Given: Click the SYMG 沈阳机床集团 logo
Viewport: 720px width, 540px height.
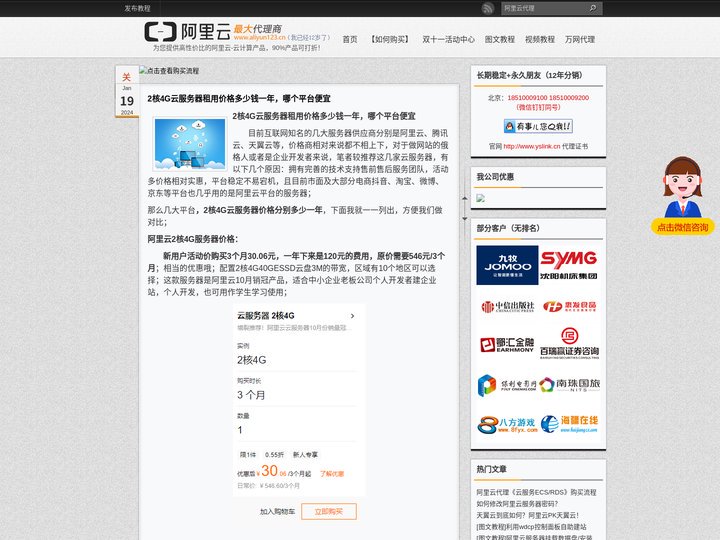Looking at the screenshot, I should point(569,265).
